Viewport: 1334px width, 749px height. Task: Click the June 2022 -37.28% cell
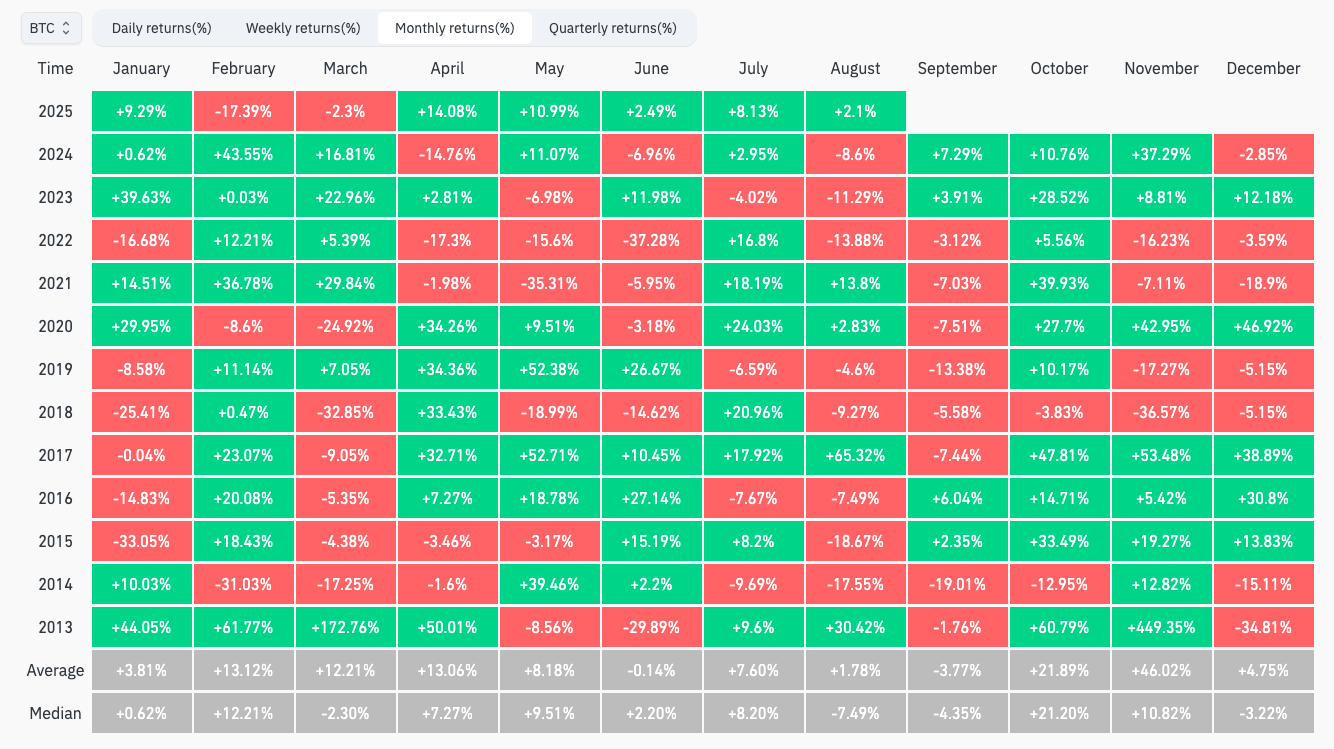point(651,241)
